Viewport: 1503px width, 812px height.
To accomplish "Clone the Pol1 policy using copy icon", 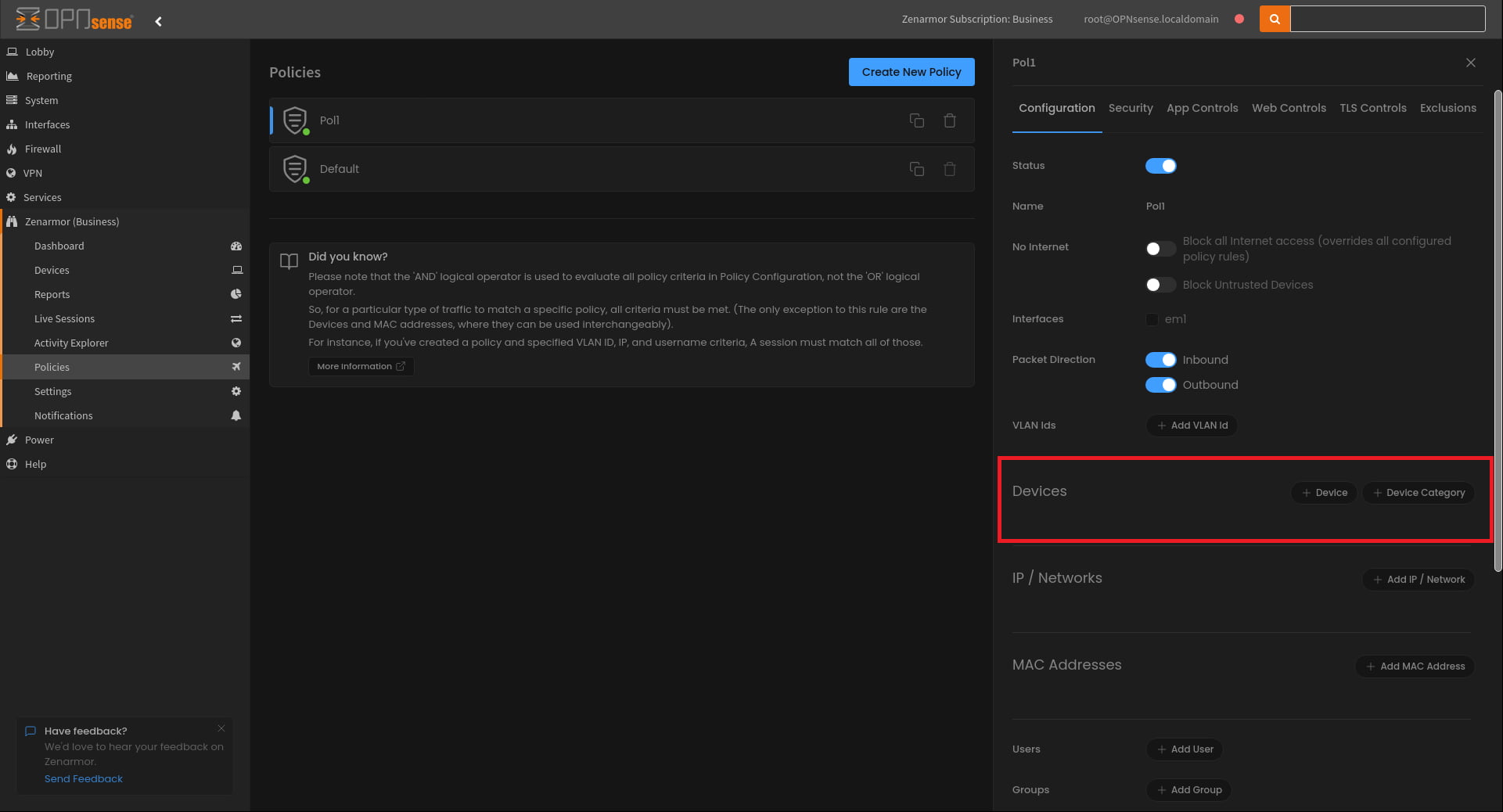I will pyautogui.click(x=917, y=120).
